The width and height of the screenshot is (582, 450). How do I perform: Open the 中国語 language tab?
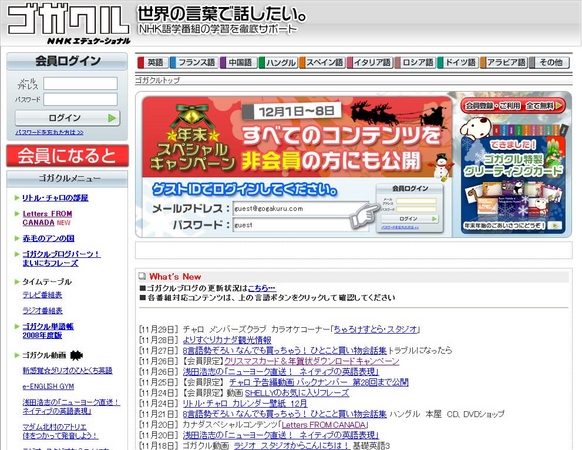238,62
